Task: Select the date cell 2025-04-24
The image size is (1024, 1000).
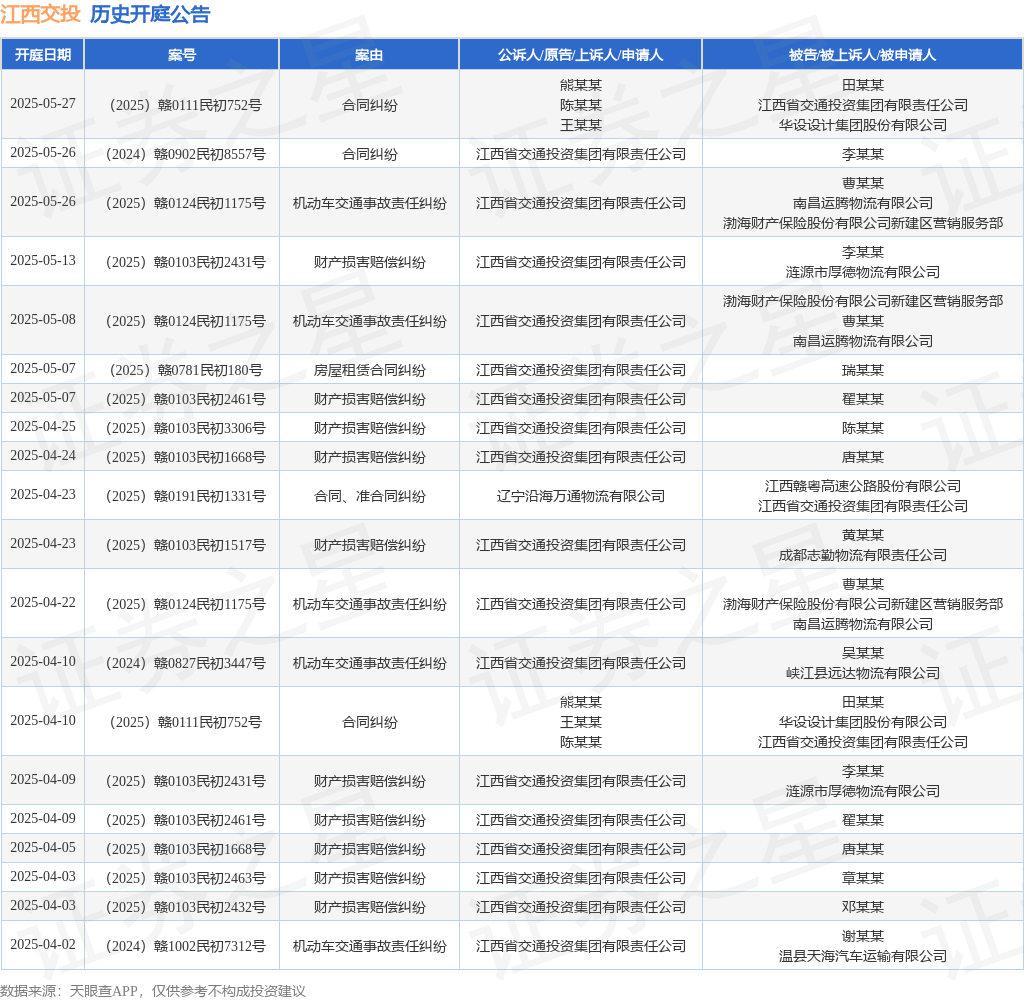Action: pyautogui.click(x=42, y=455)
